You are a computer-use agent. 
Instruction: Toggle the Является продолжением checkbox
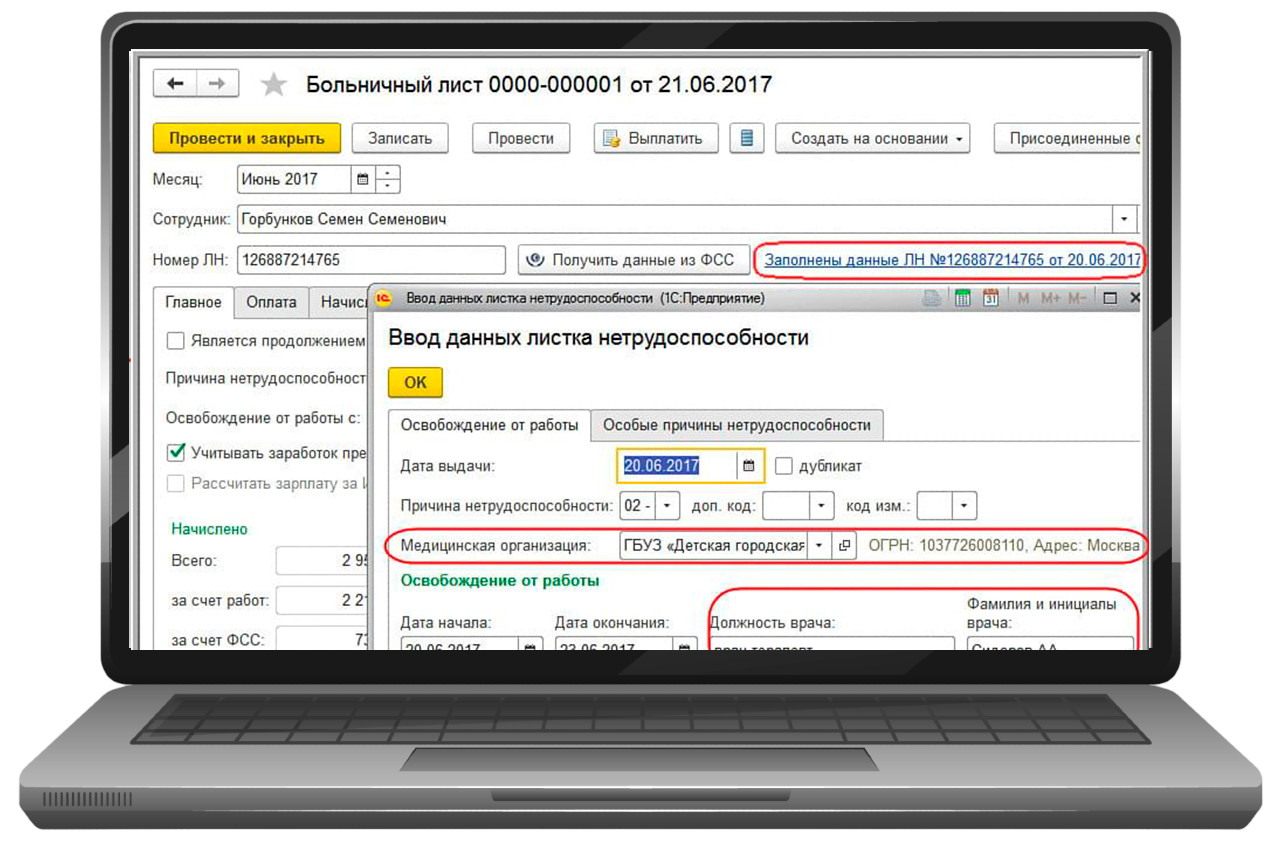click(176, 341)
